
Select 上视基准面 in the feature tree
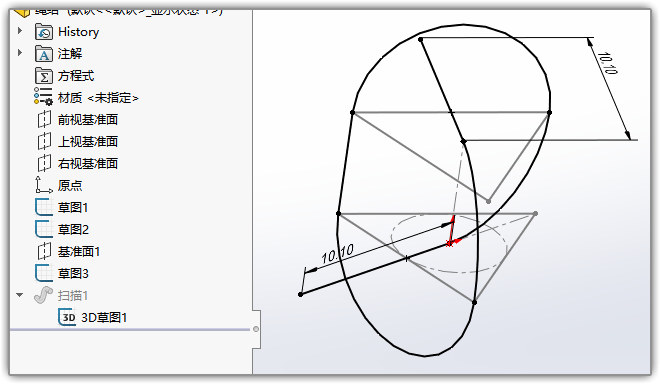[88, 141]
